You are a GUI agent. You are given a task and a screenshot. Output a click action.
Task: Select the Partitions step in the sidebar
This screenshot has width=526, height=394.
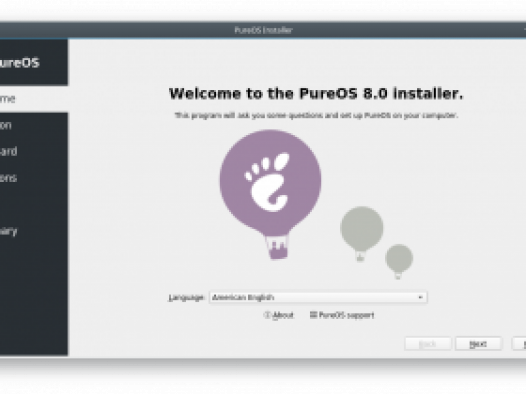pyautogui.click(x=34, y=178)
